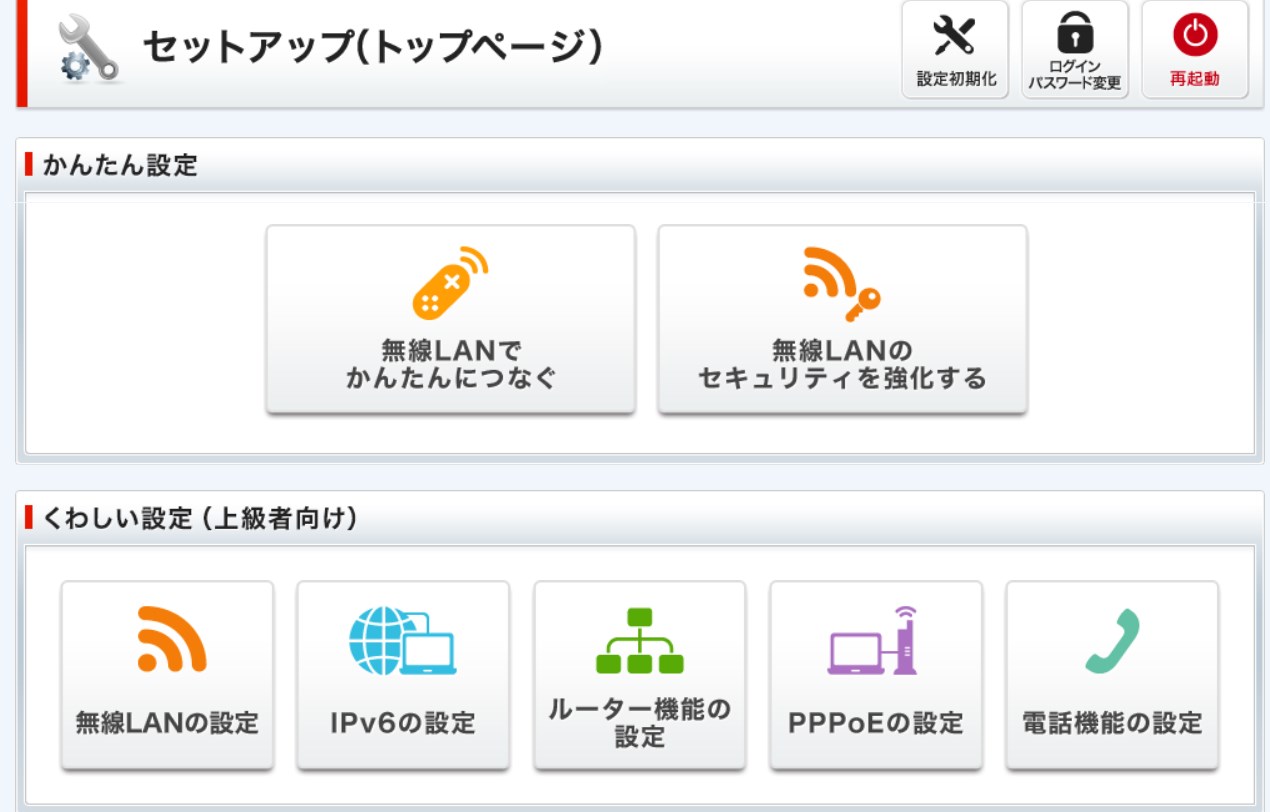Open 無線LANでかんたんにつなぐ setup
Screen dimensions: 1270x812
[x=449, y=318]
